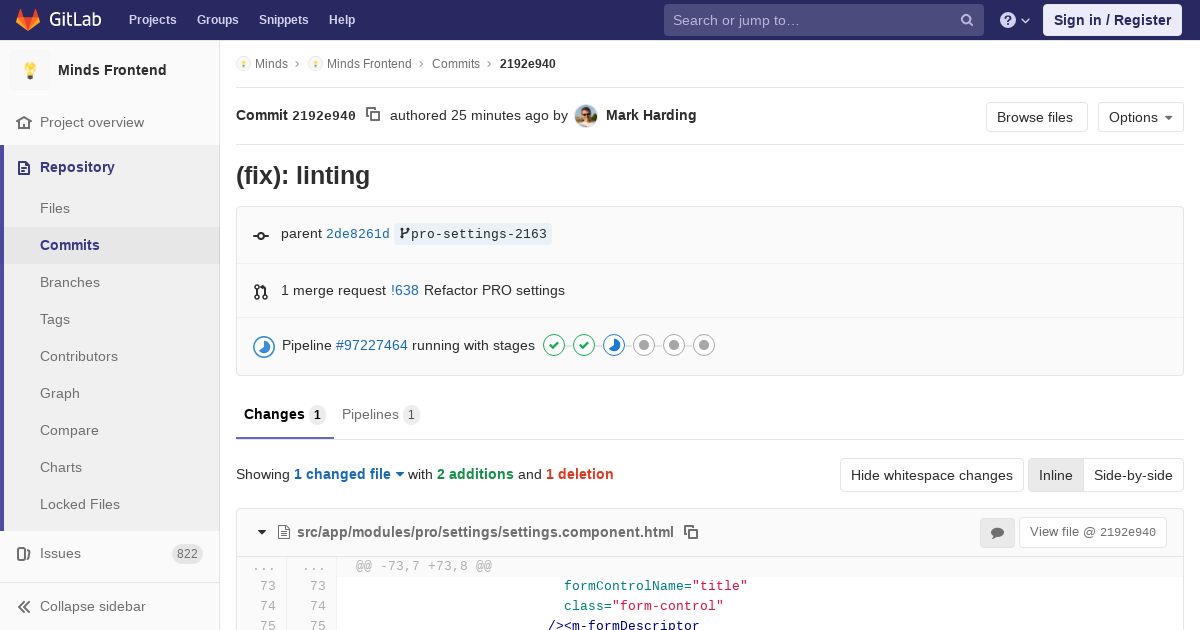Click the pipeline running status icon
1200x630 pixels.
coord(264,346)
